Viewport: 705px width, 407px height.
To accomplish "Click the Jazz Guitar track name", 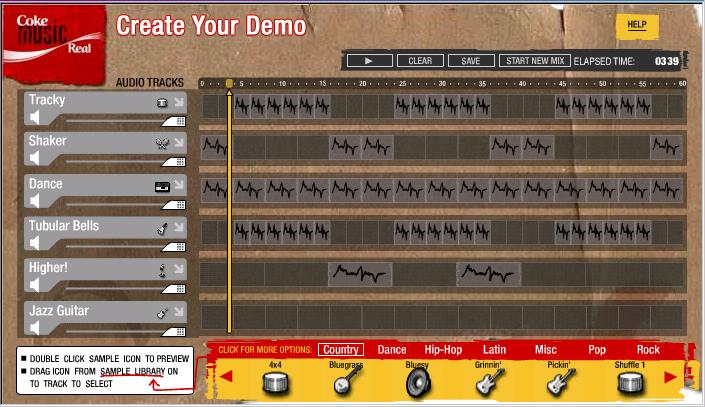I will (59, 311).
